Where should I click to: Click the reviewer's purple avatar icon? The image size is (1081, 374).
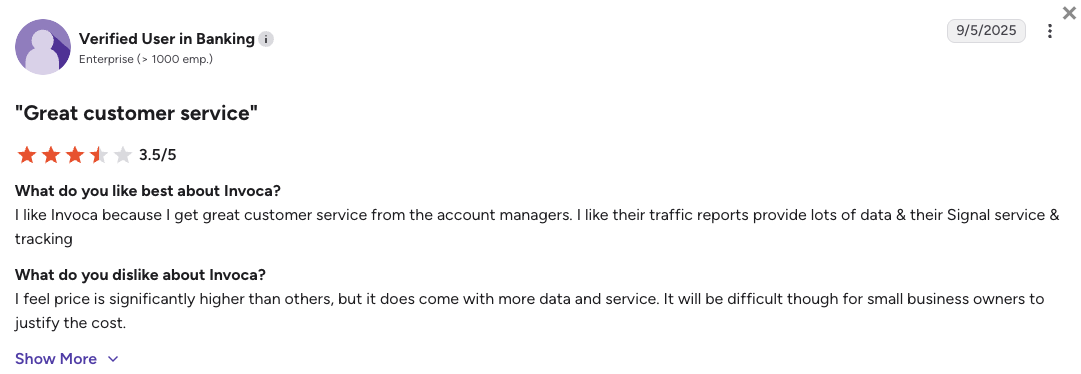click(43, 47)
